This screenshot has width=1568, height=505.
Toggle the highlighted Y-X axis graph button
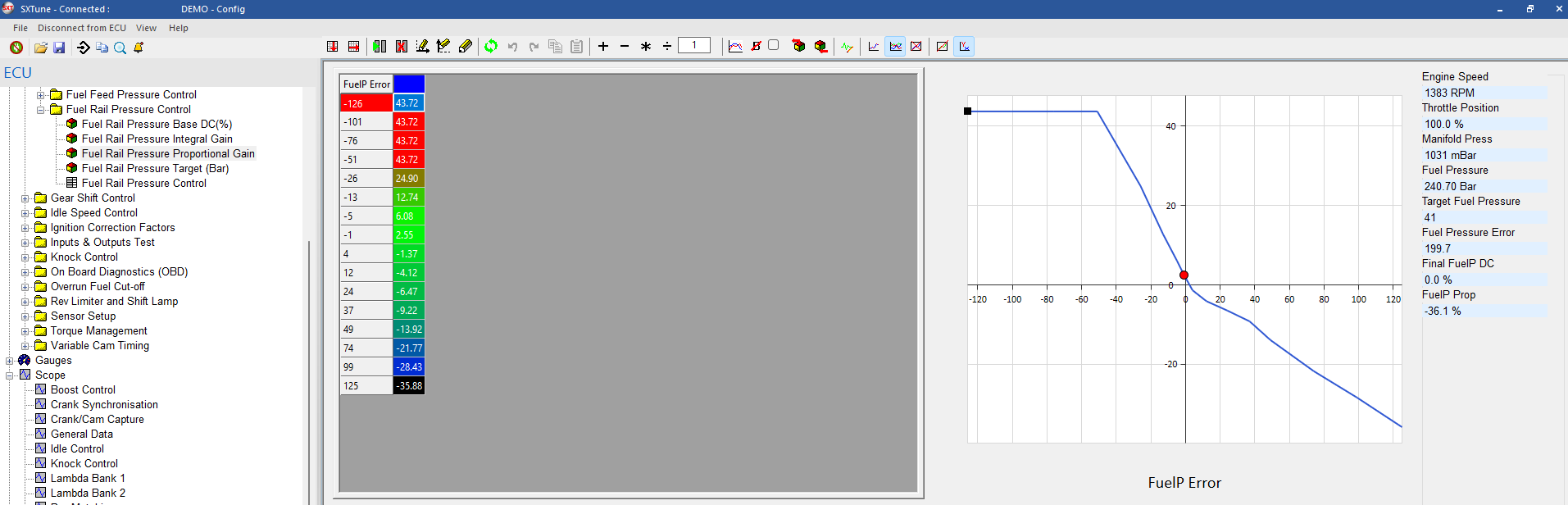(964, 47)
